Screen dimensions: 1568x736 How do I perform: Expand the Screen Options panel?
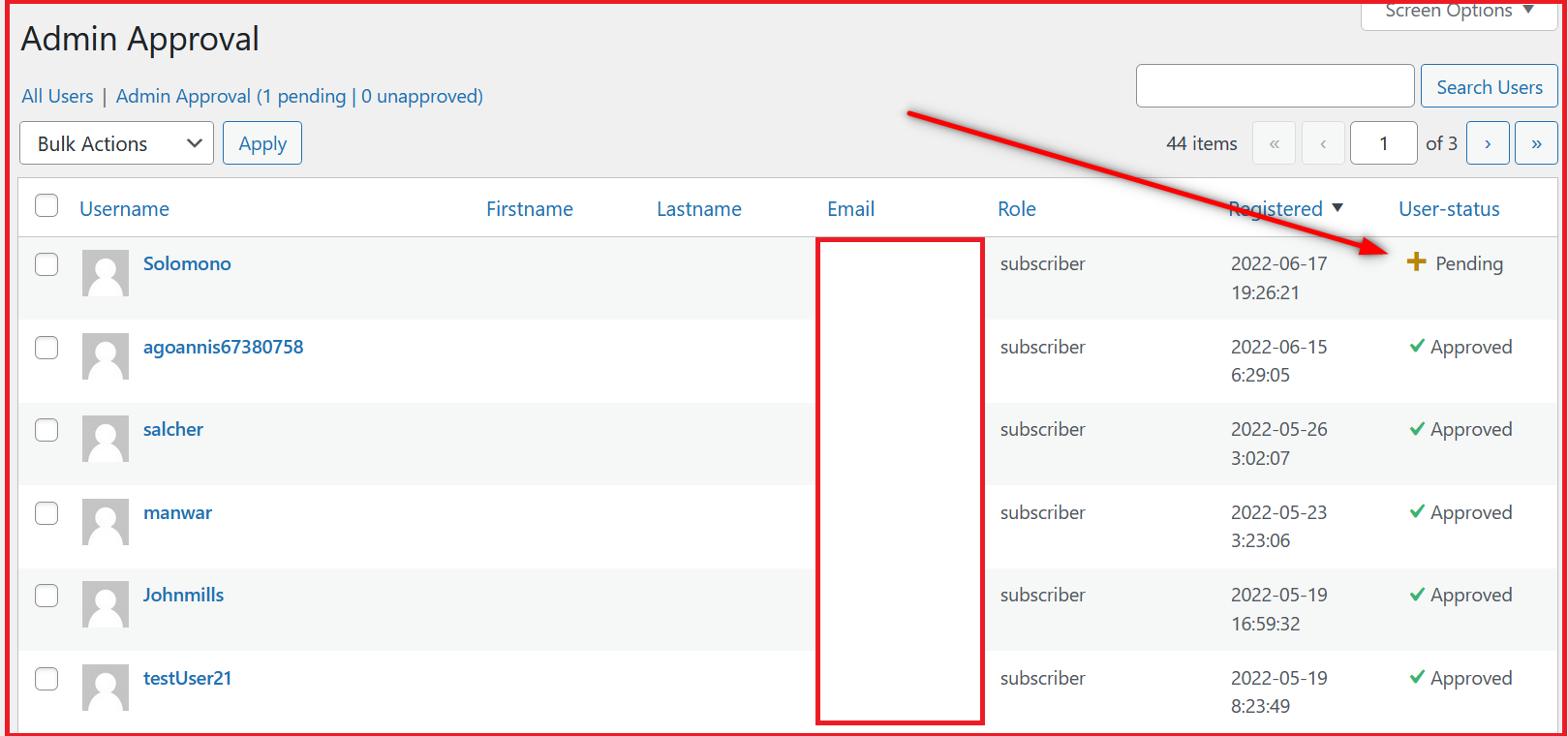(1459, 12)
